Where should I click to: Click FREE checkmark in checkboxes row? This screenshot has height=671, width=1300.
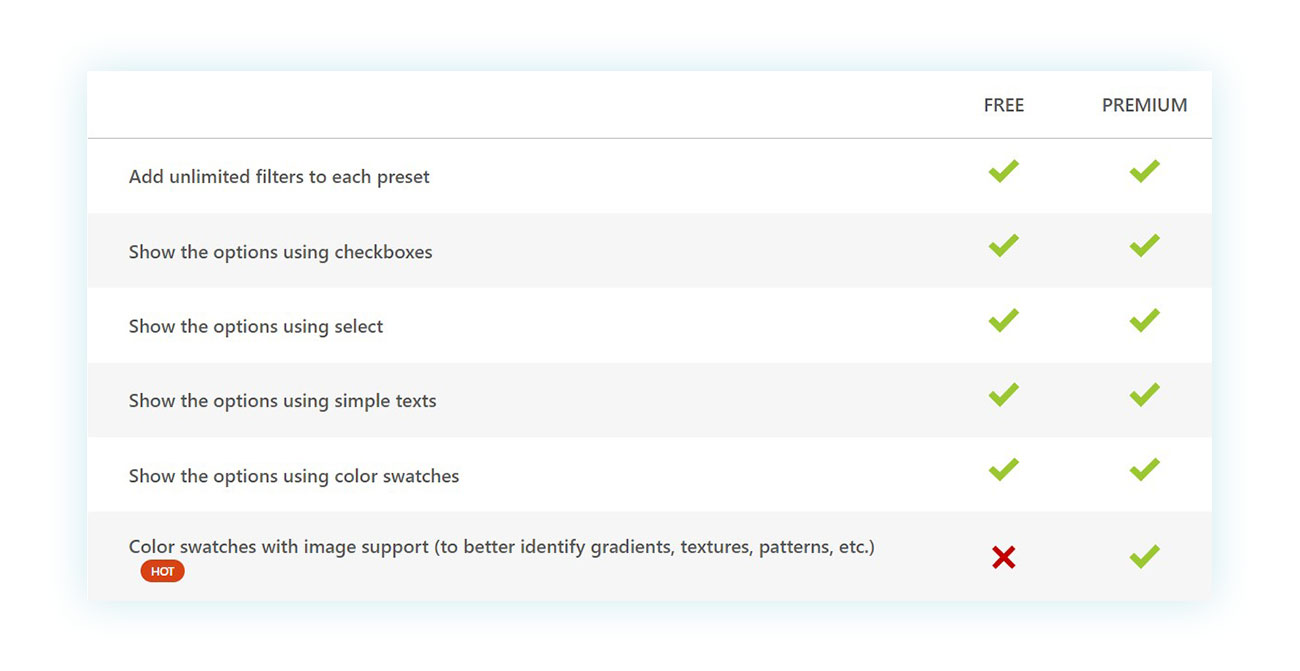click(x=1003, y=245)
